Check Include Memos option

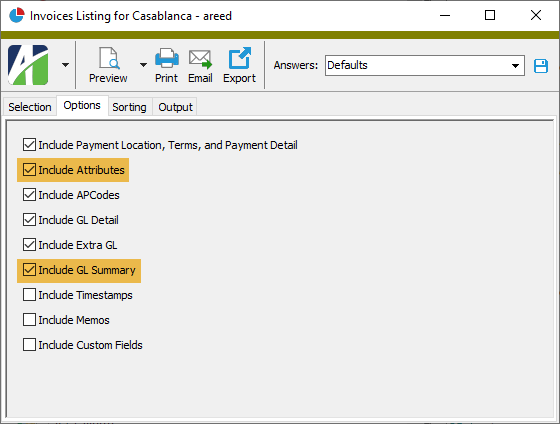tap(29, 320)
